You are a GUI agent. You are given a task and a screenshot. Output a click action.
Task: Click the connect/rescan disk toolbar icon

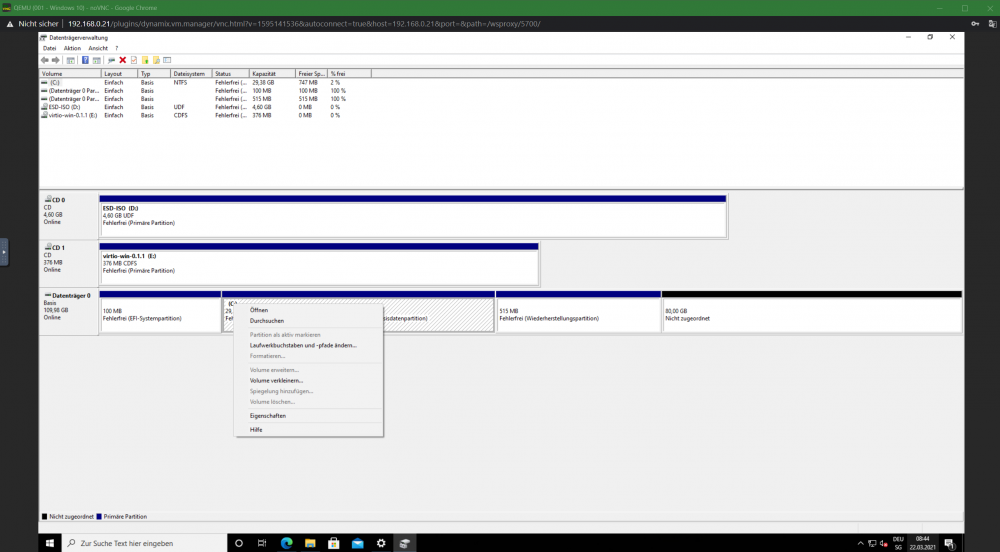111,60
